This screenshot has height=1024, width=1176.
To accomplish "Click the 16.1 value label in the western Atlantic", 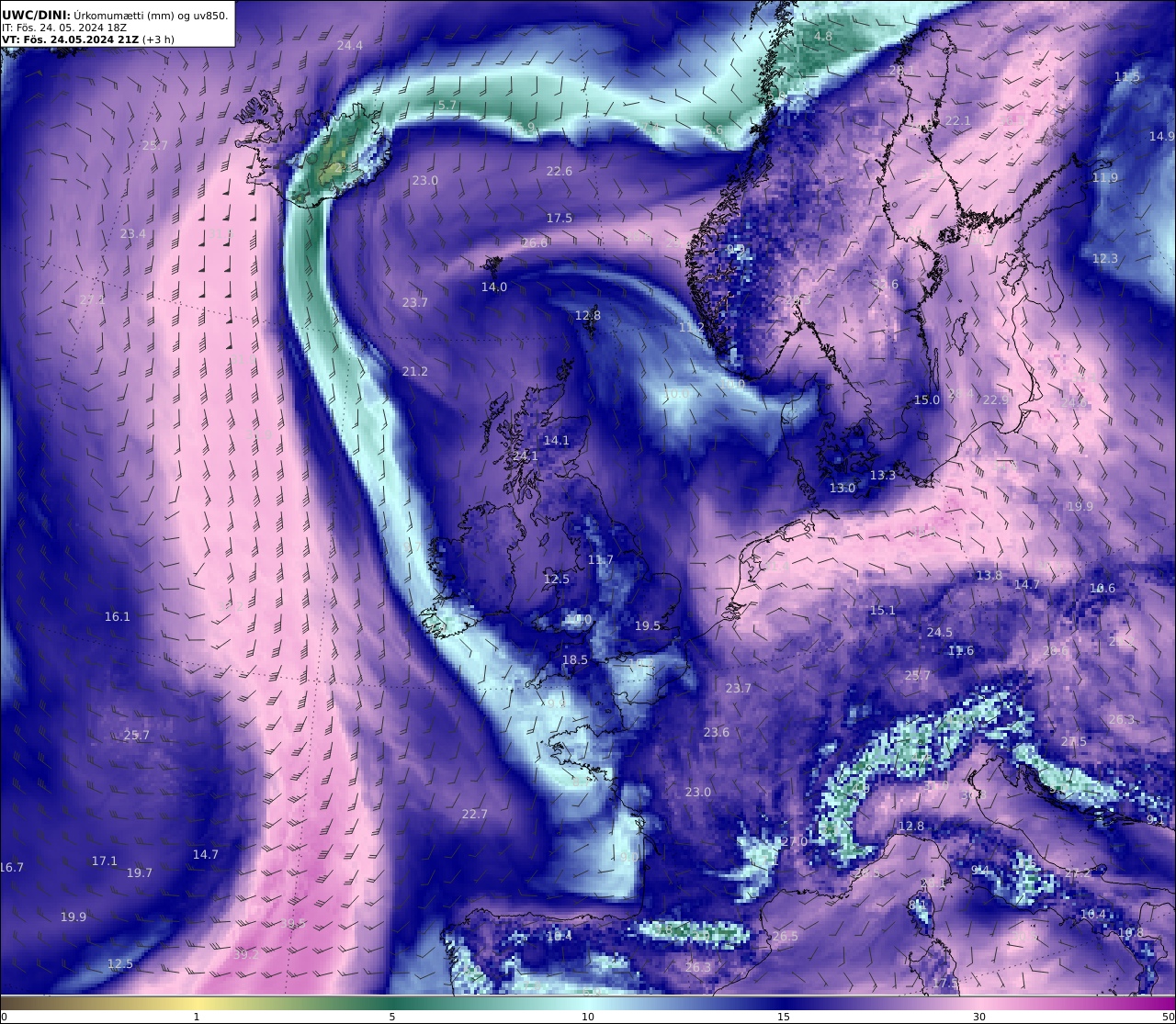I will point(118,617).
